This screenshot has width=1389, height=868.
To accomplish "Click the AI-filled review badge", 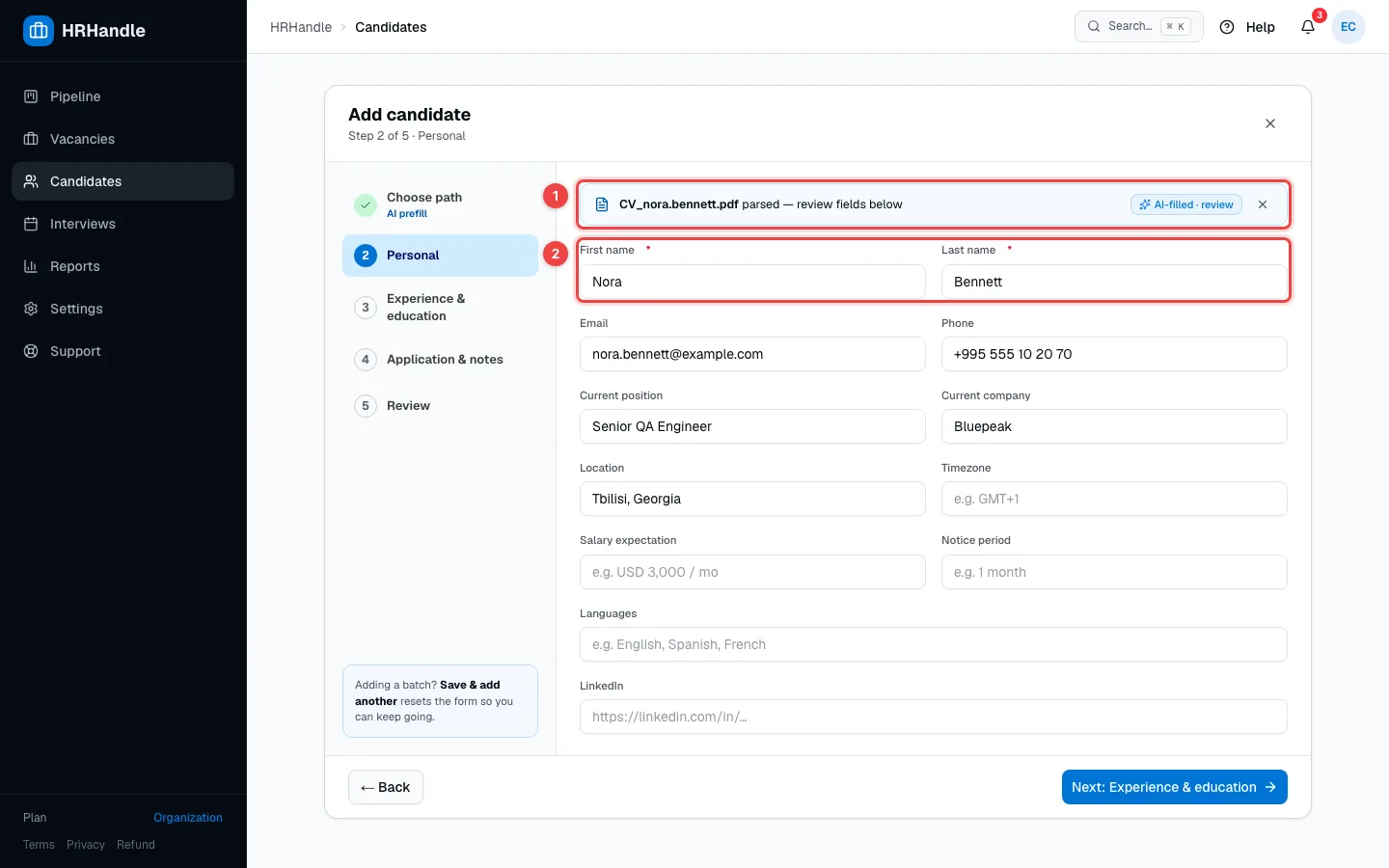I will (x=1186, y=204).
